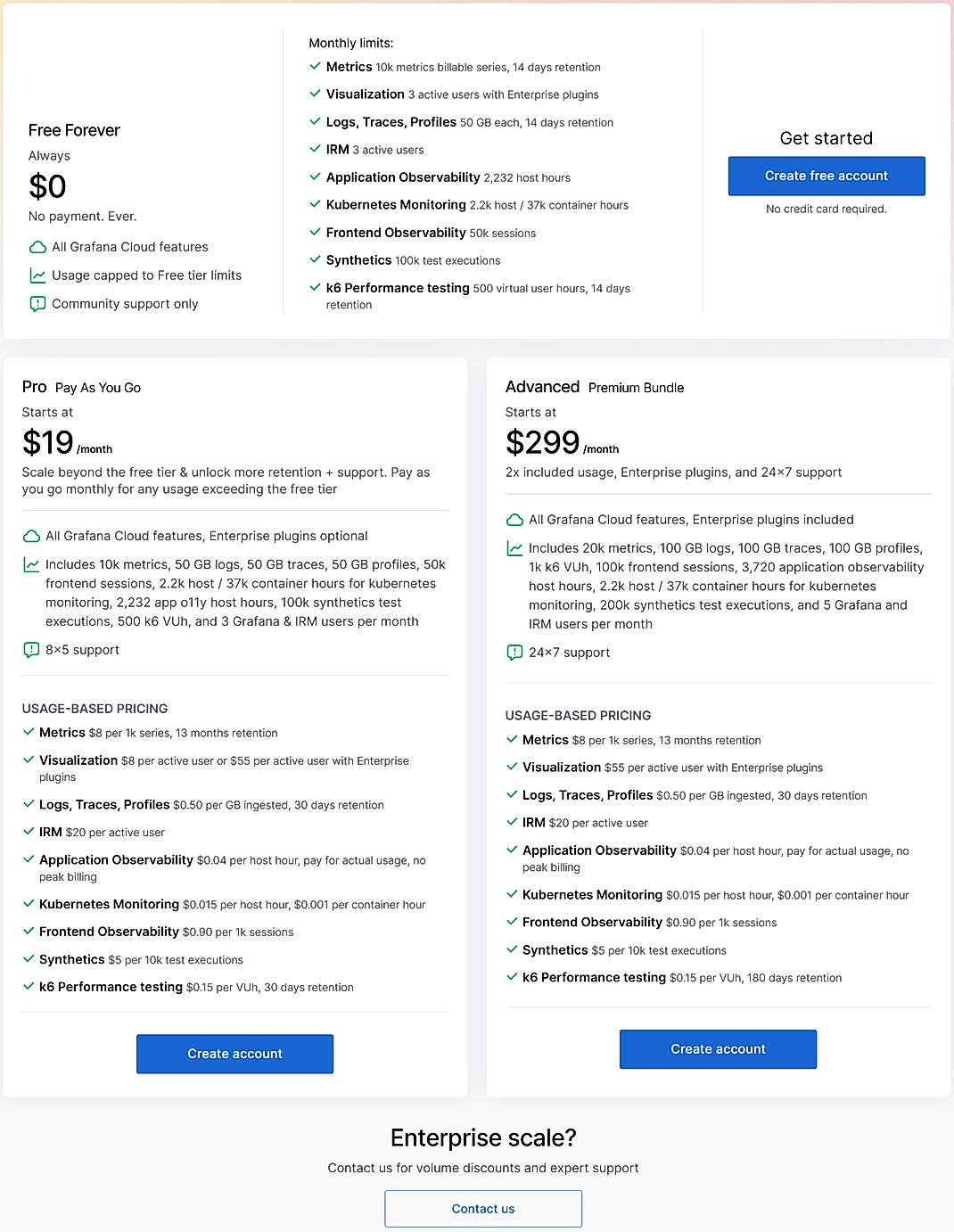
Task: Click checkmark next to k6 Performance testing in Advanced
Action: (512, 977)
